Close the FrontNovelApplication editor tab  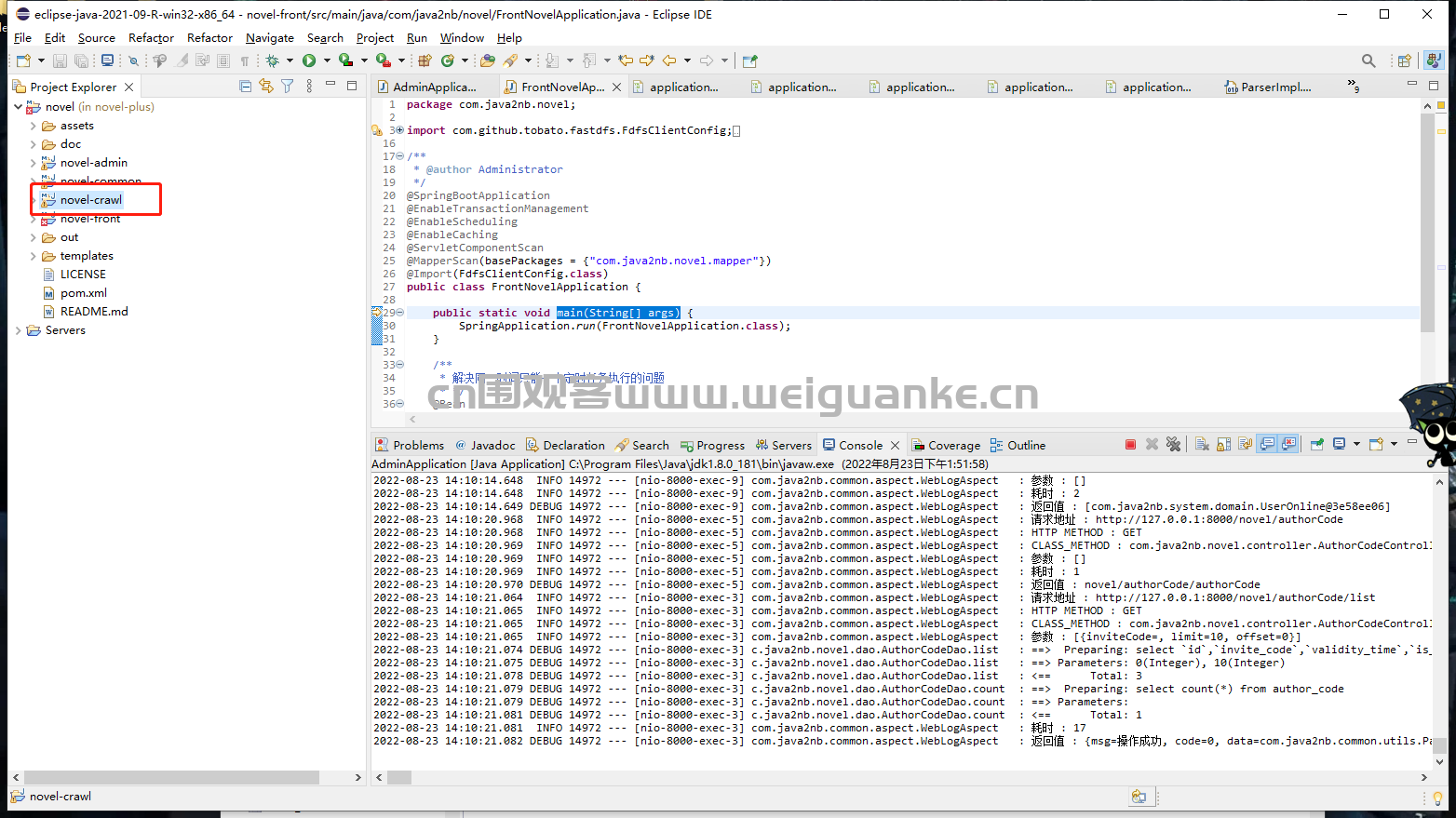coord(615,87)
